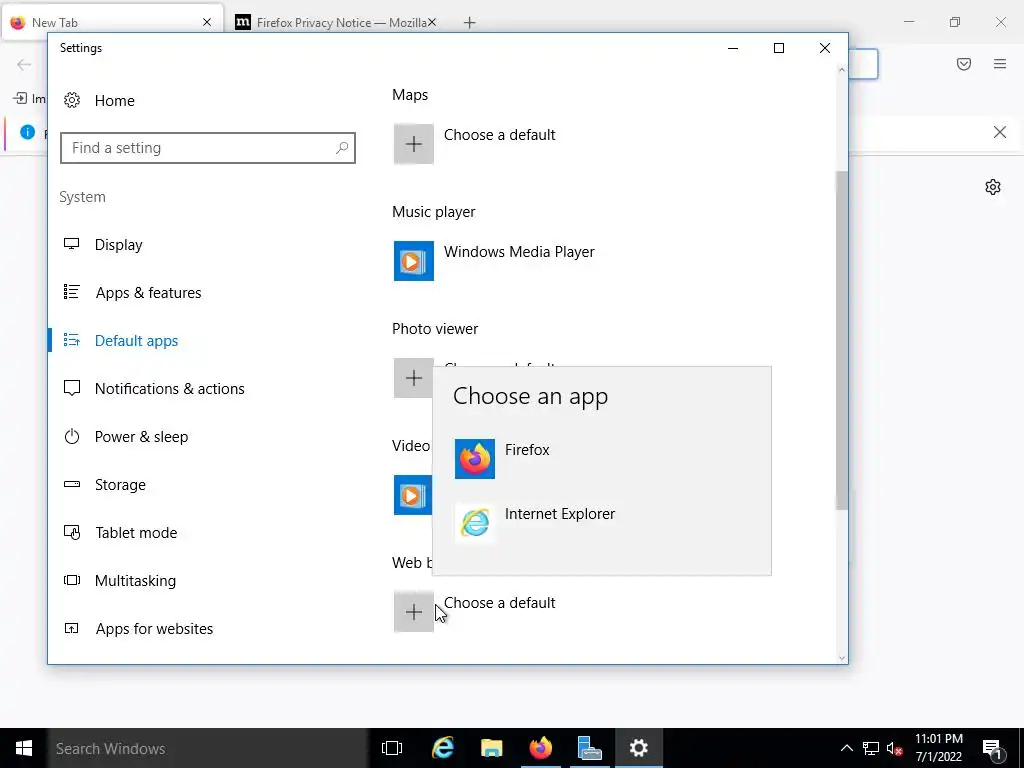Screen dimensions: 1024x768
Task: Click the Settings window vertical scrollbar
Action: pyautogui.click(x=841, y=340)
